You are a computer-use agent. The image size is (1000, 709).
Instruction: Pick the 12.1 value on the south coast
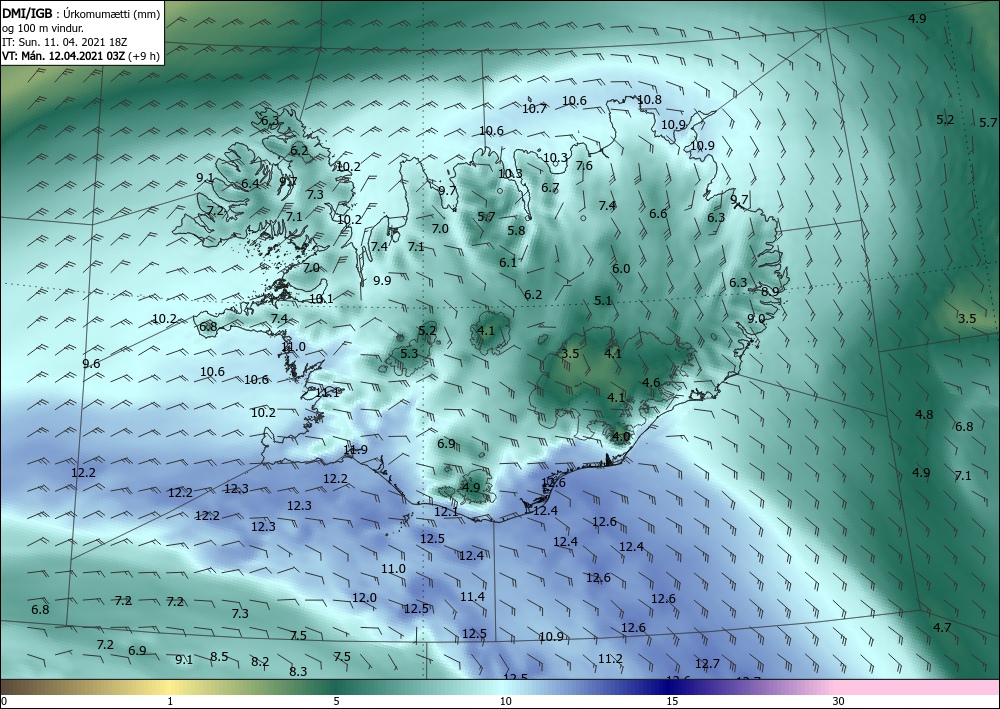(446, 511)
